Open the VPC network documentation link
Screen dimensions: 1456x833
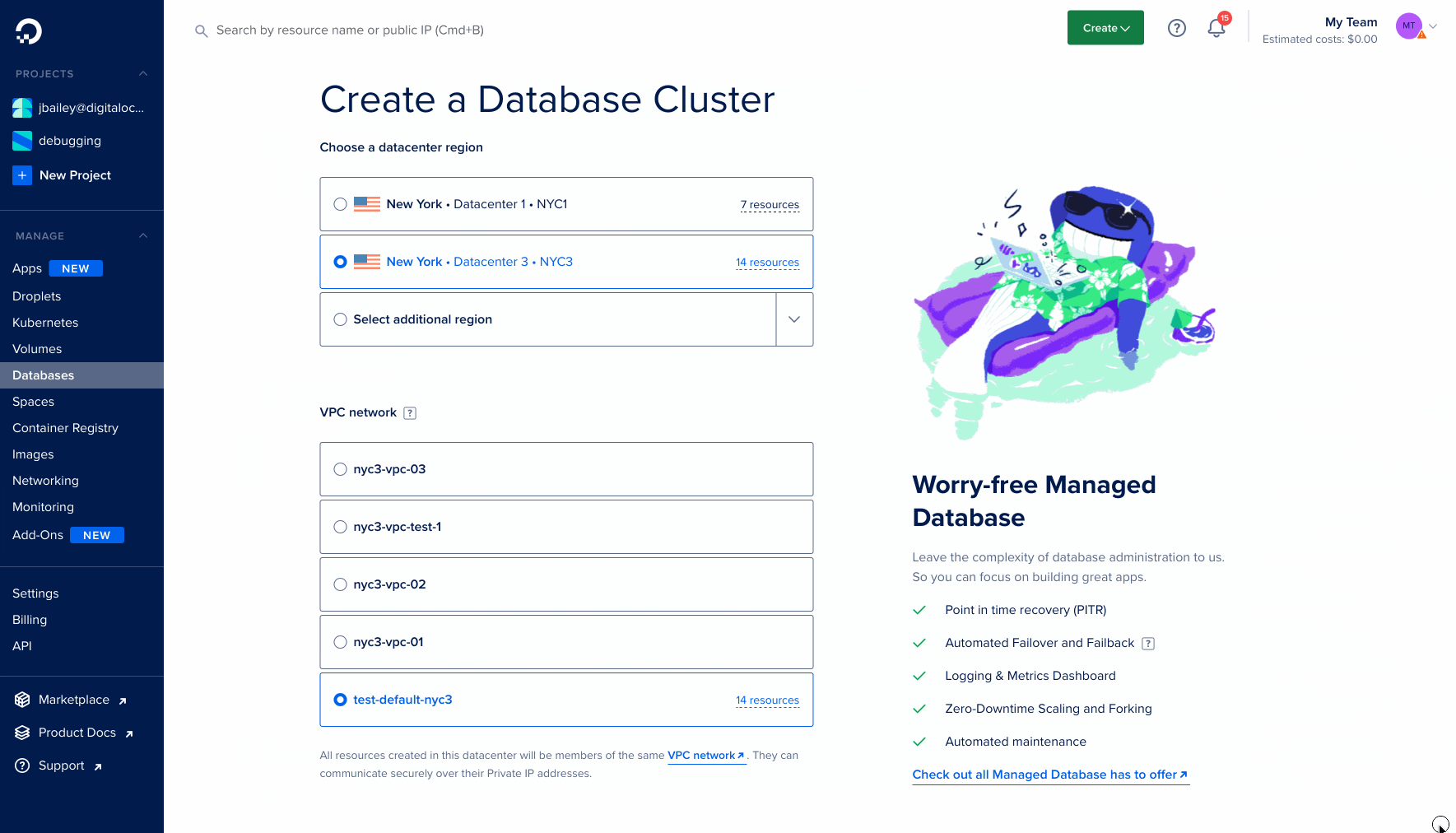coord(706,756)
